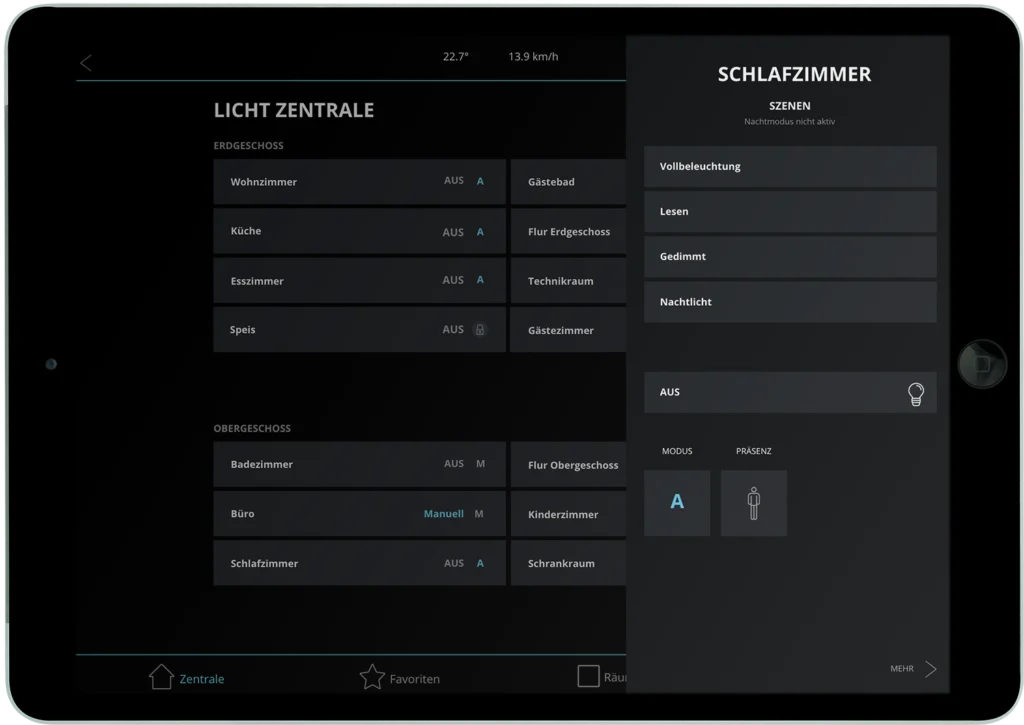This screenshot has height=725, width=1024.
Task: Activate the Nachtlicht scene
Action: [x=790, y=301]
